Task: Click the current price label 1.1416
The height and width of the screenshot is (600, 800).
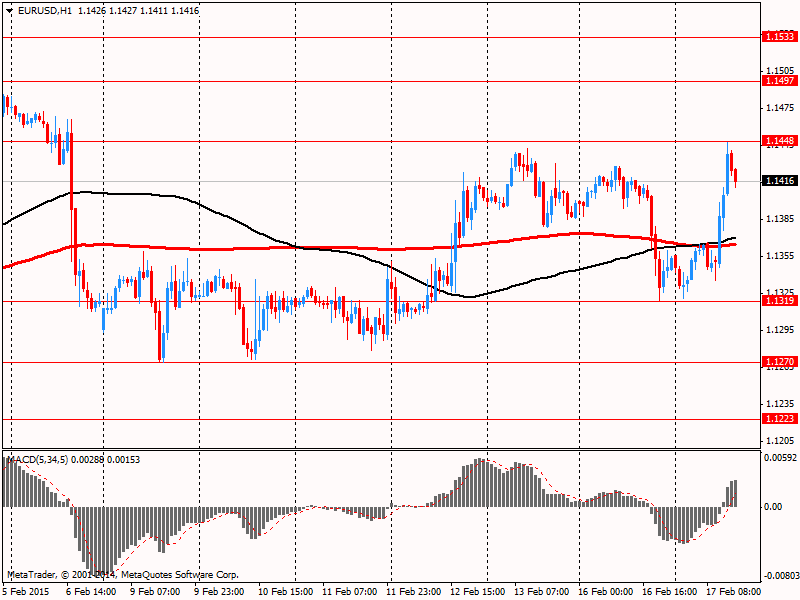Action: [779, 181]
